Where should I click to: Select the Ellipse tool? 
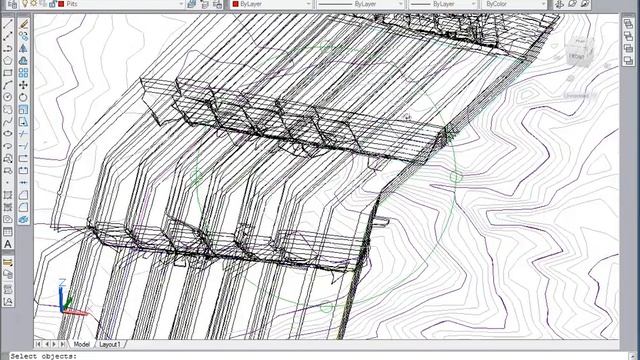click(x=8, y=134)
